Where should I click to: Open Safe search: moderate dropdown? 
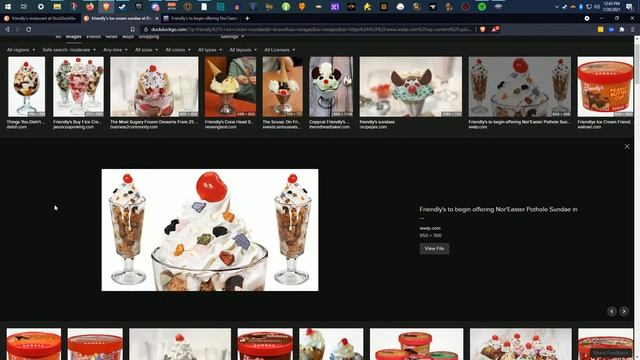pyautogui.click(x=69, y=50)
